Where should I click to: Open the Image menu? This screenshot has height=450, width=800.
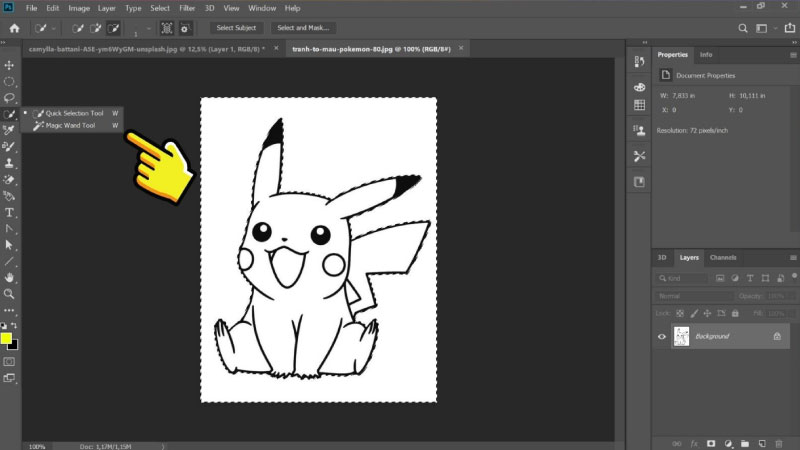79,8
